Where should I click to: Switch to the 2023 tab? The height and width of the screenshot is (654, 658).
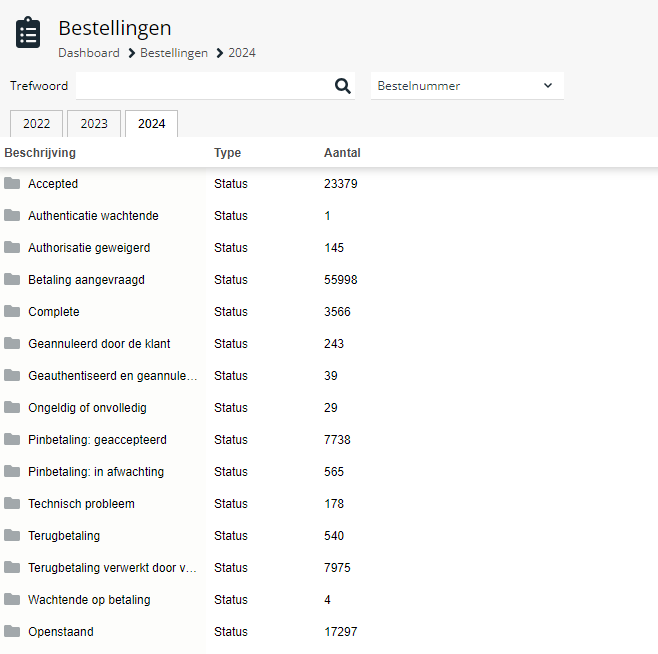[94, 124]
